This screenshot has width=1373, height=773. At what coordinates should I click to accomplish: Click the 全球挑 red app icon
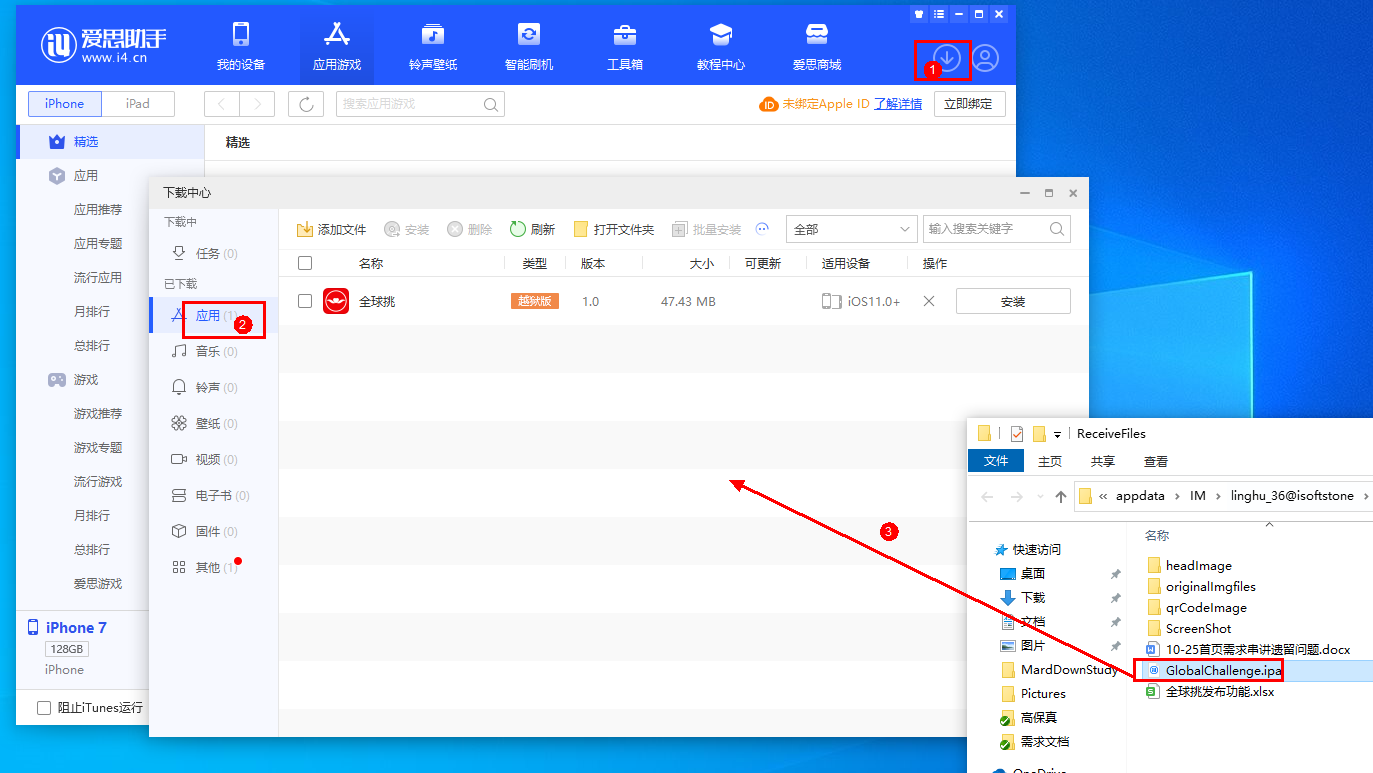point(336,301)
